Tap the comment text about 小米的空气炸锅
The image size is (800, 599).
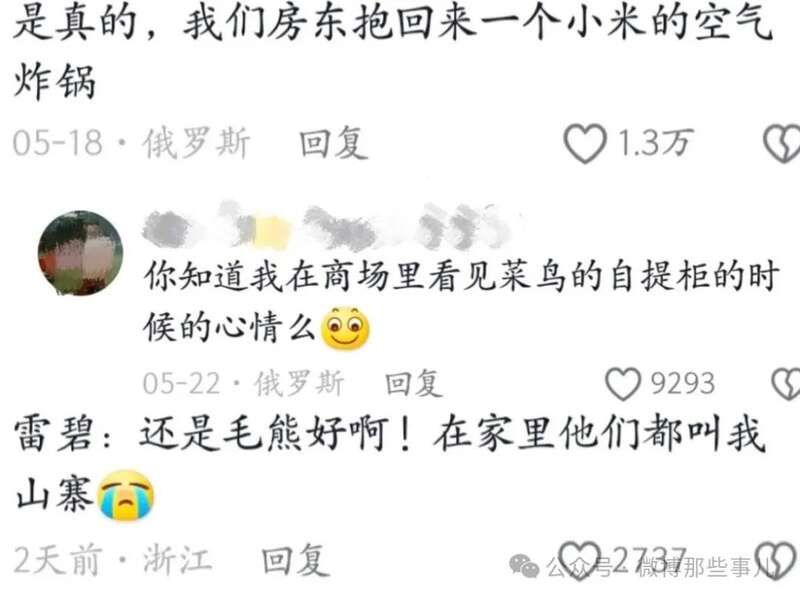392,51
